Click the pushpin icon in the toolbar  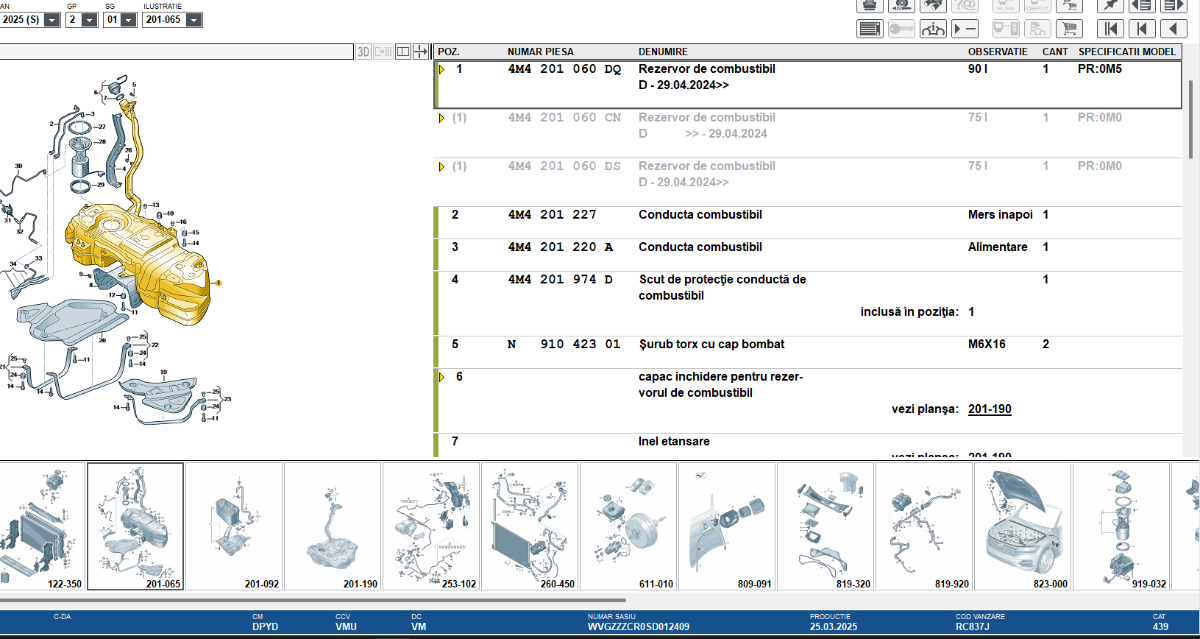(1108, 5)
